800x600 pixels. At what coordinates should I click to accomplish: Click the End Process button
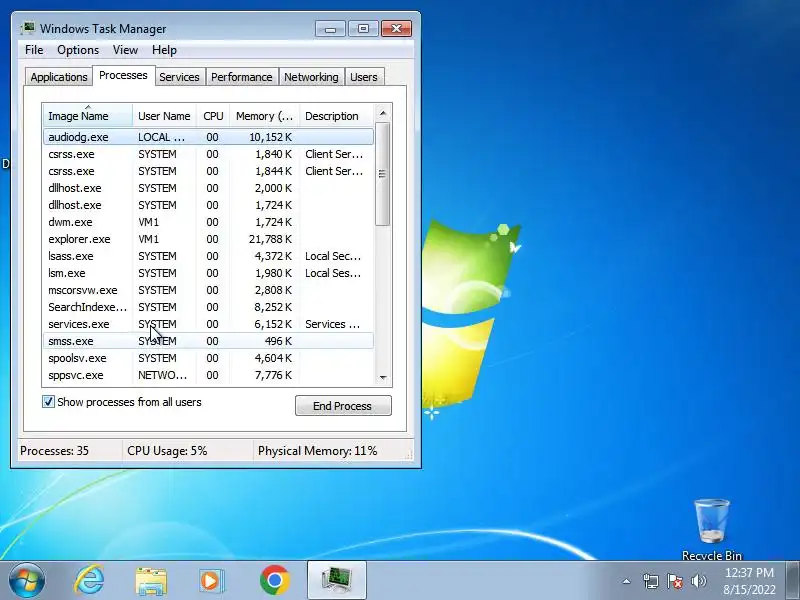click(343, 406)
